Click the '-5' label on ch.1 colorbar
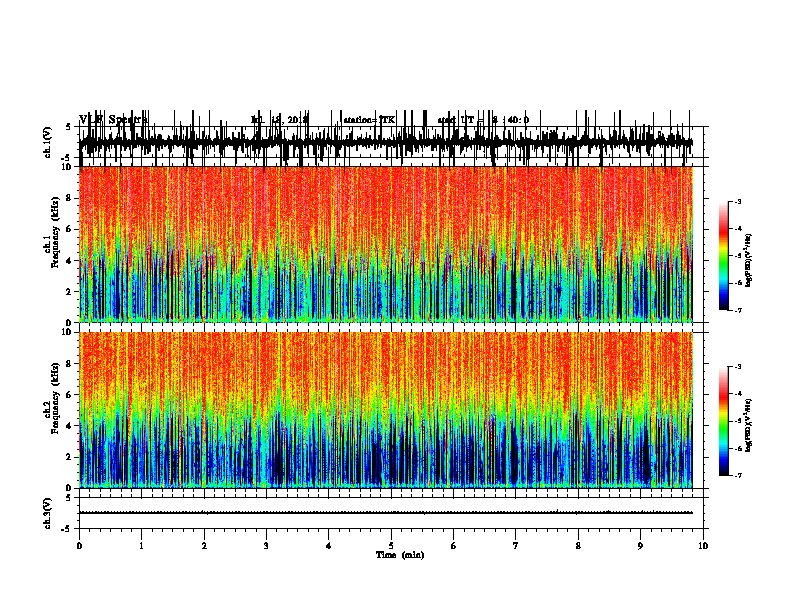This screenshot has height=612, width=792. click(x=738, y=256)
